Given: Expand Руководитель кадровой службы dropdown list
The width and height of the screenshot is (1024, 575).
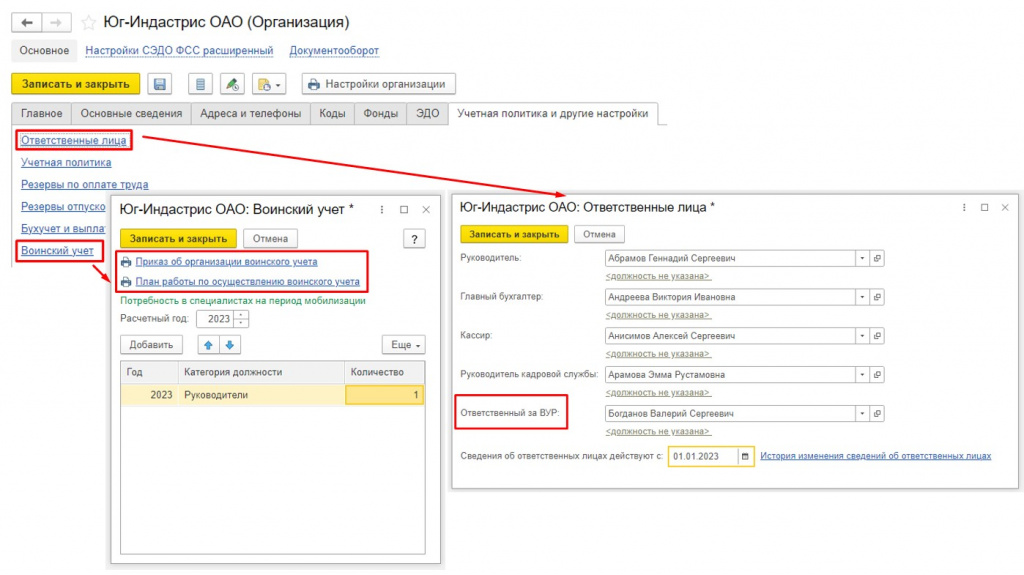Looking at the screenshot, I should (x=862, y=374).
